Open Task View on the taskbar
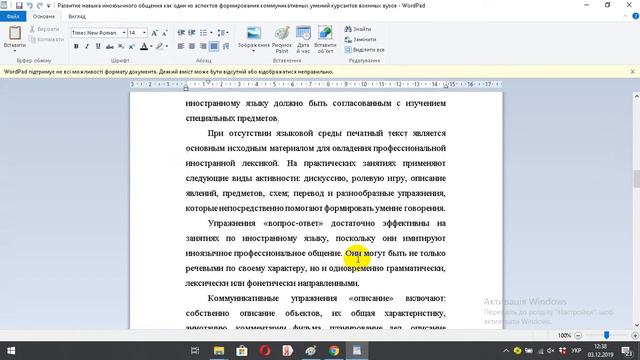Viewport: 640px width, 360px height. tap(195, 351)
